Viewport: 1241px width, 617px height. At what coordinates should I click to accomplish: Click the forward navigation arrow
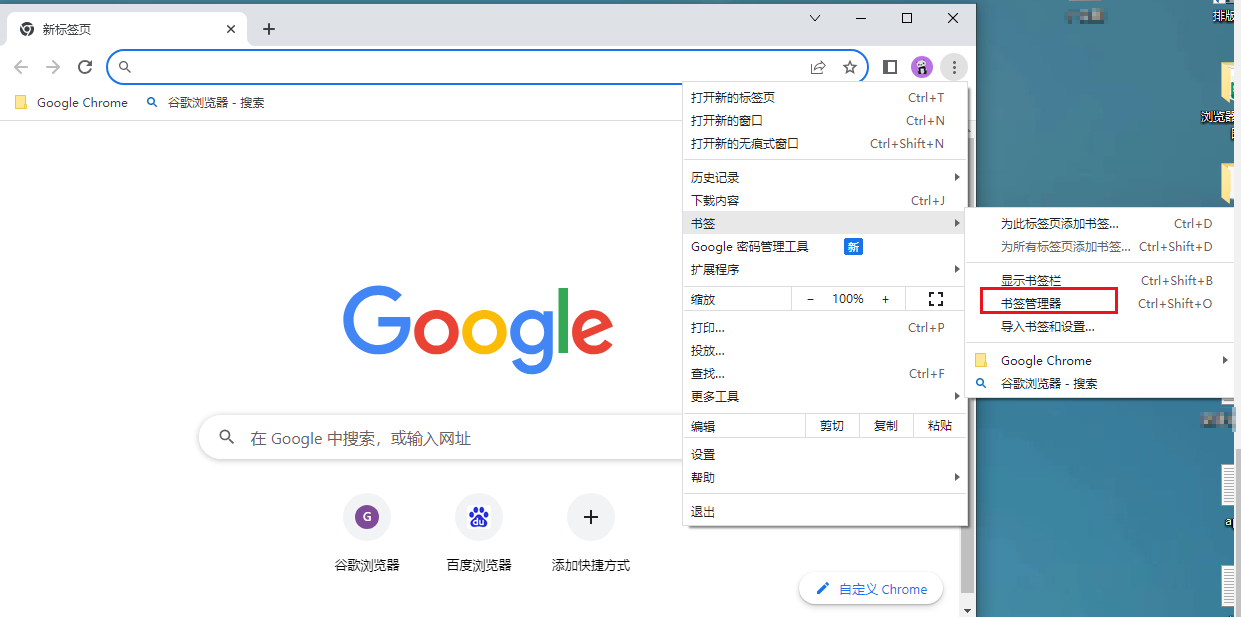(x=53, y=67)
